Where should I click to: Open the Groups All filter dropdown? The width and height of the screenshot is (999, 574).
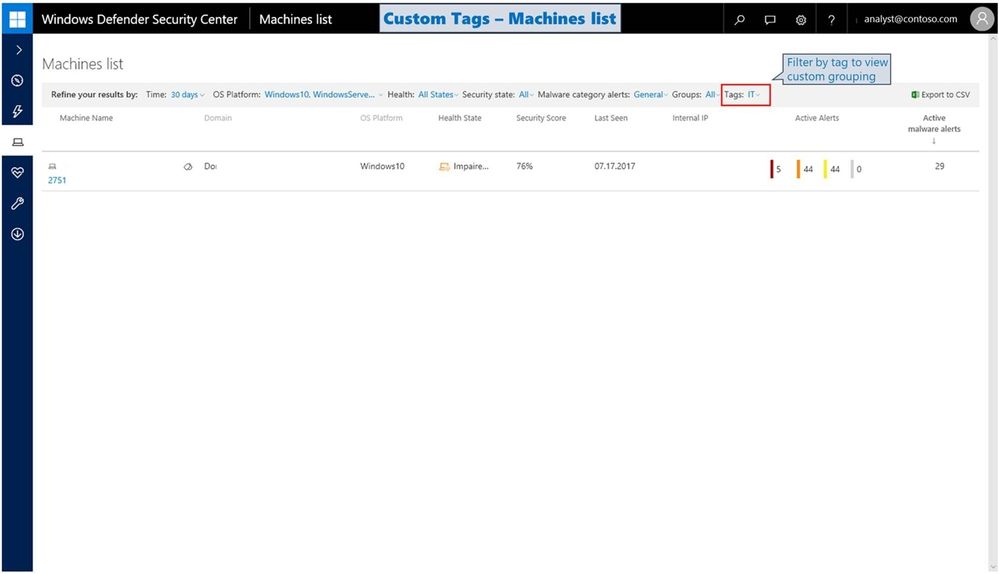712,94
